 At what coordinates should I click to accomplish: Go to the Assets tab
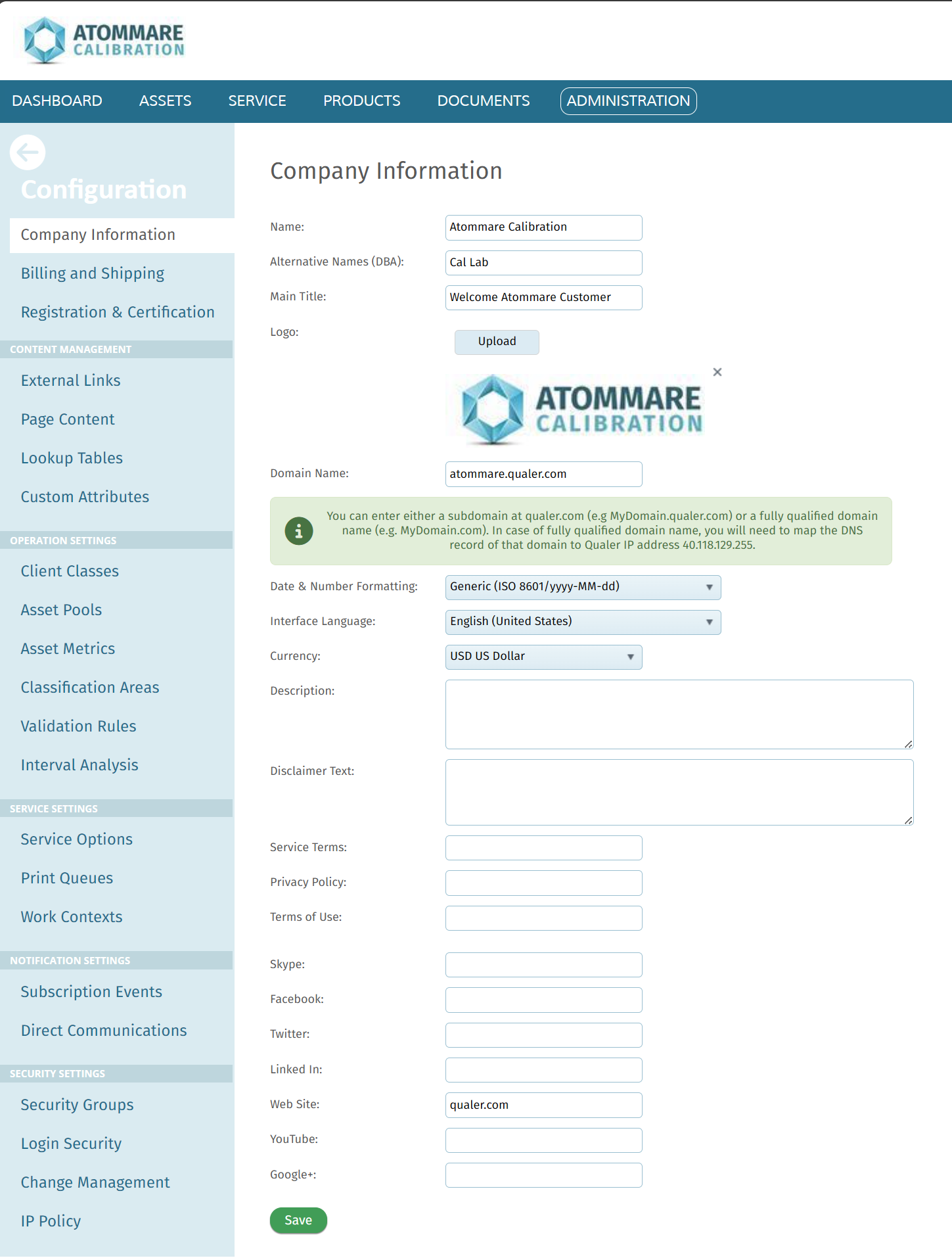165,101
